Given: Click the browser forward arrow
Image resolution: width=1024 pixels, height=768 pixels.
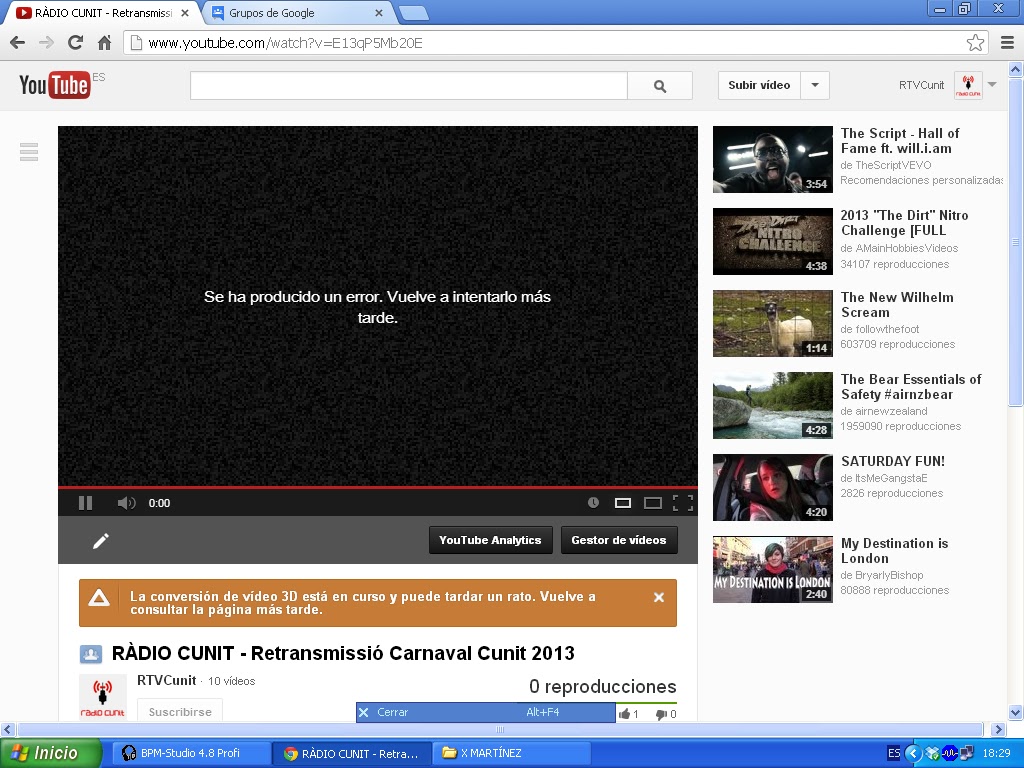Looking at the screenshot, I should 46,43.
